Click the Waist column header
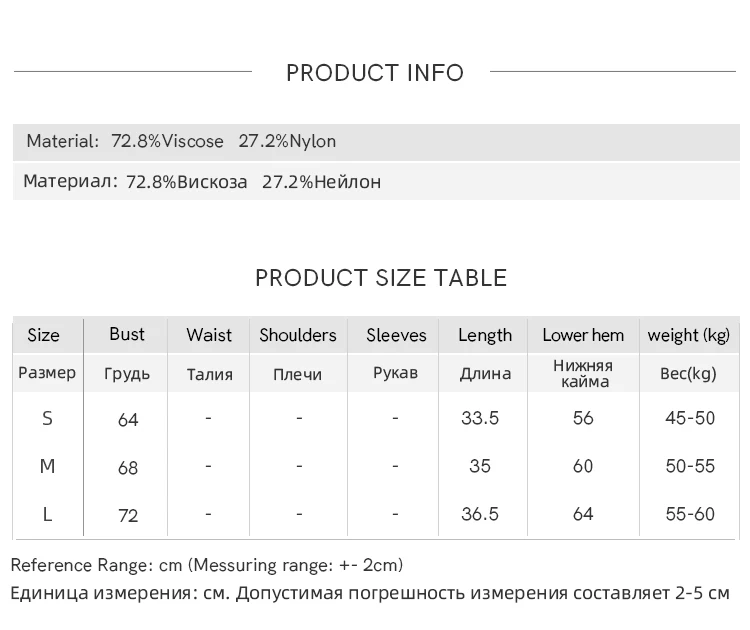750x630 pixels. coord(209,335)
